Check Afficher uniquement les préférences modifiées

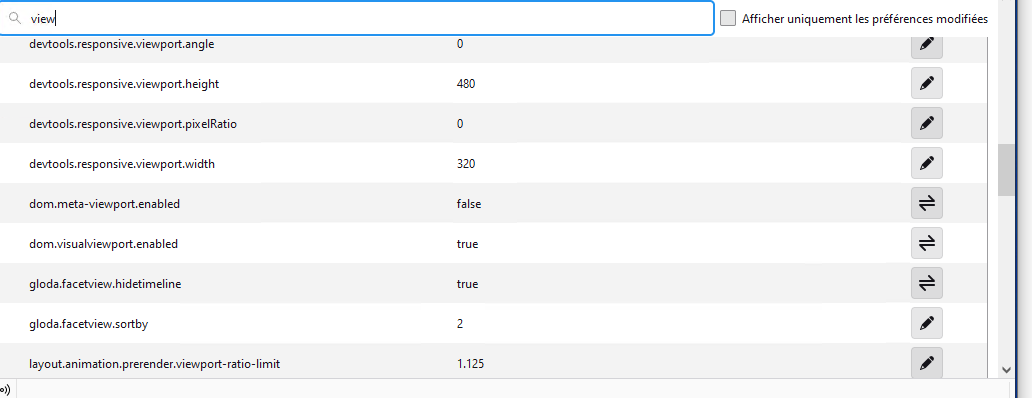(728, 18)
